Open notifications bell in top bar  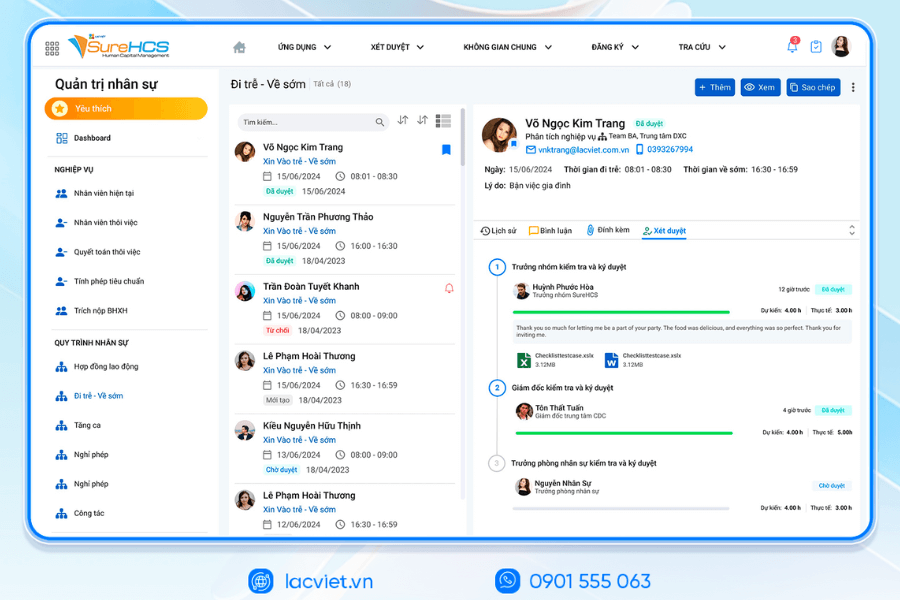point(792,47)
